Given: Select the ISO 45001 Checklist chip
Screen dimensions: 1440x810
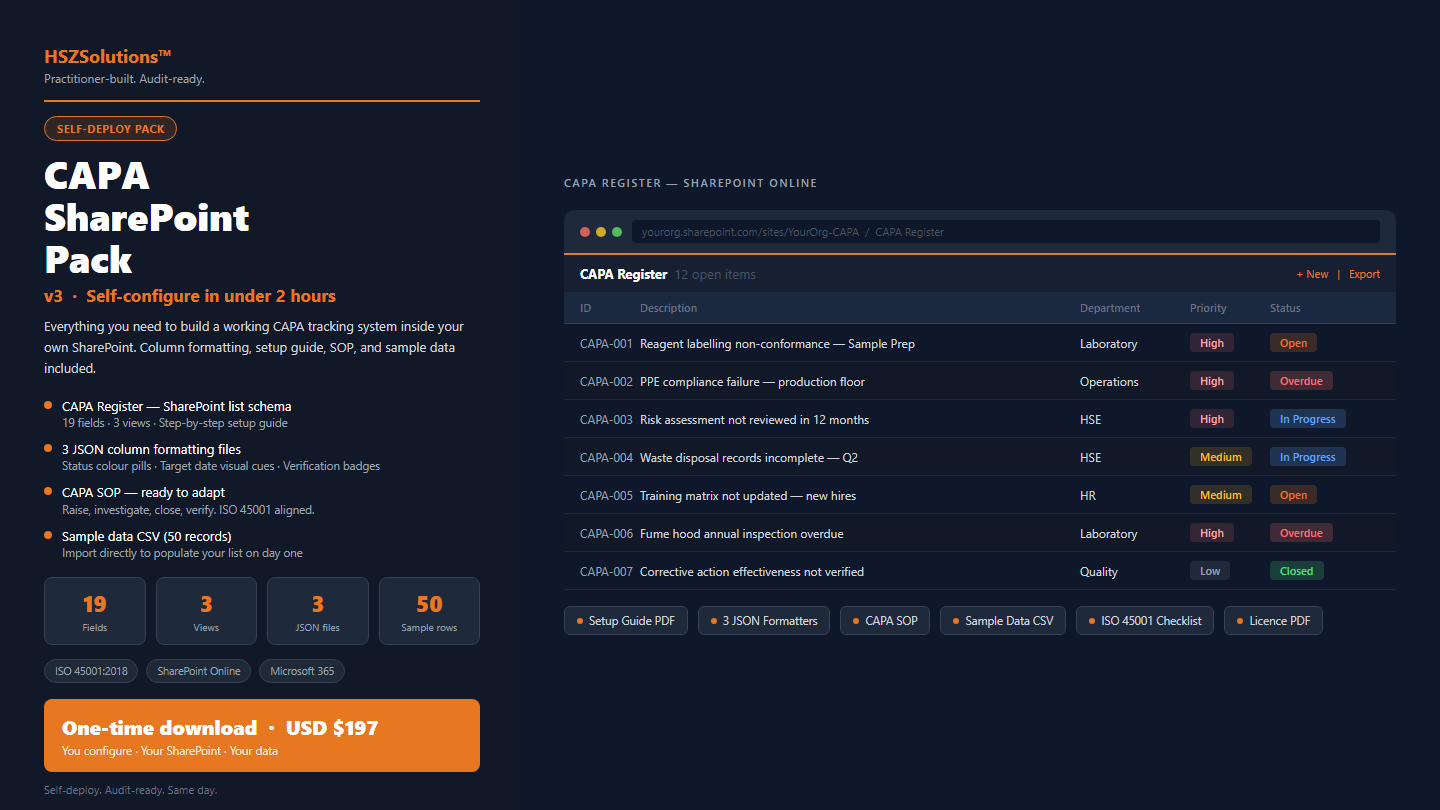Looking at the screenshot, I should point(1145,621).
